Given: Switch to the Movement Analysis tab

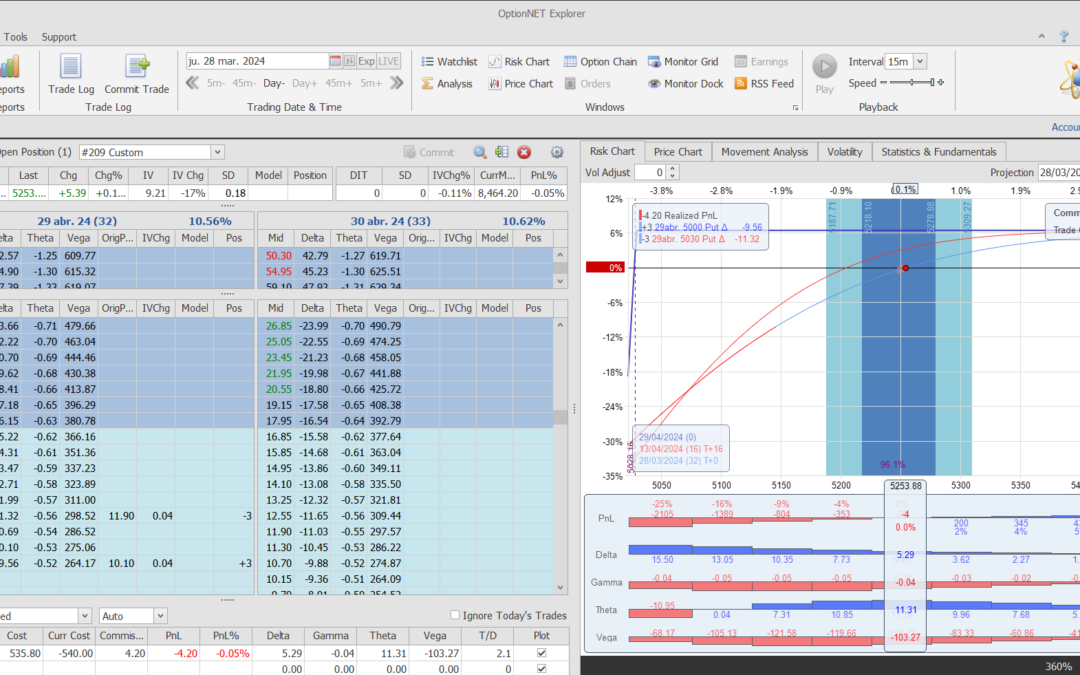Looking at the screenshot, I should 764,152.
